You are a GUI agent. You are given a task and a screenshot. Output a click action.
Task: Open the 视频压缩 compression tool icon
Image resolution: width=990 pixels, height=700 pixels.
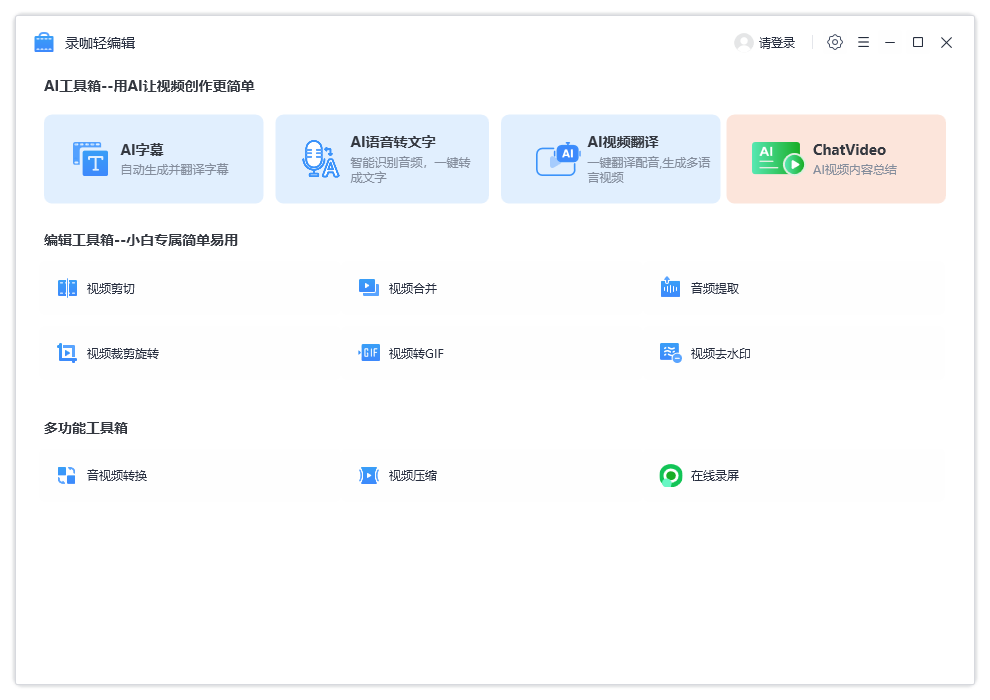tap(369, 475)
